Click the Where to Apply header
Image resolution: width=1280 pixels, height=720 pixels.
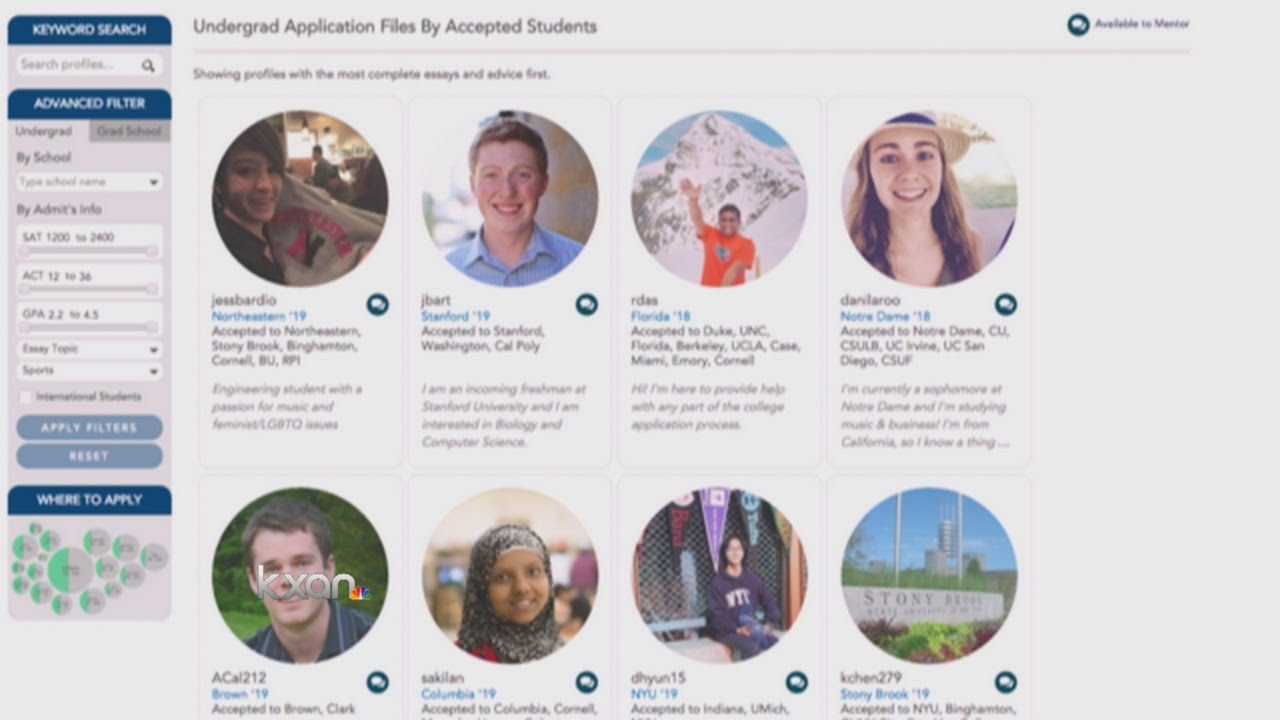click(x=89, y=500)
